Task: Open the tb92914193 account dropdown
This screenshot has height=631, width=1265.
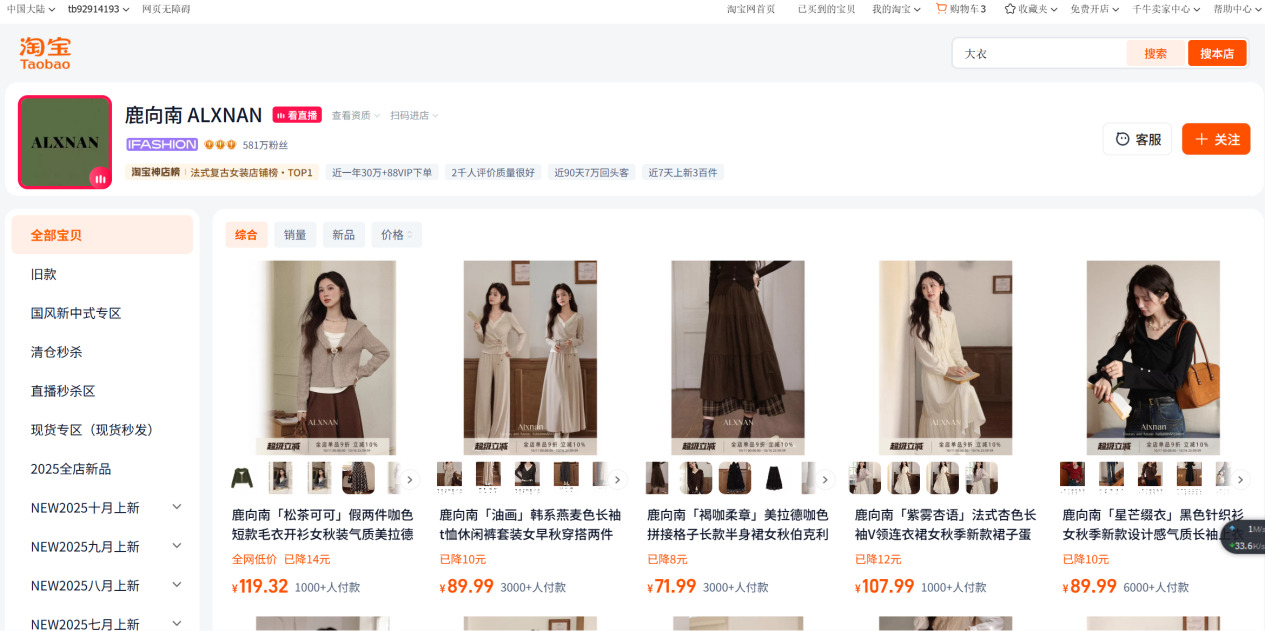Action: tap(98, 9)
